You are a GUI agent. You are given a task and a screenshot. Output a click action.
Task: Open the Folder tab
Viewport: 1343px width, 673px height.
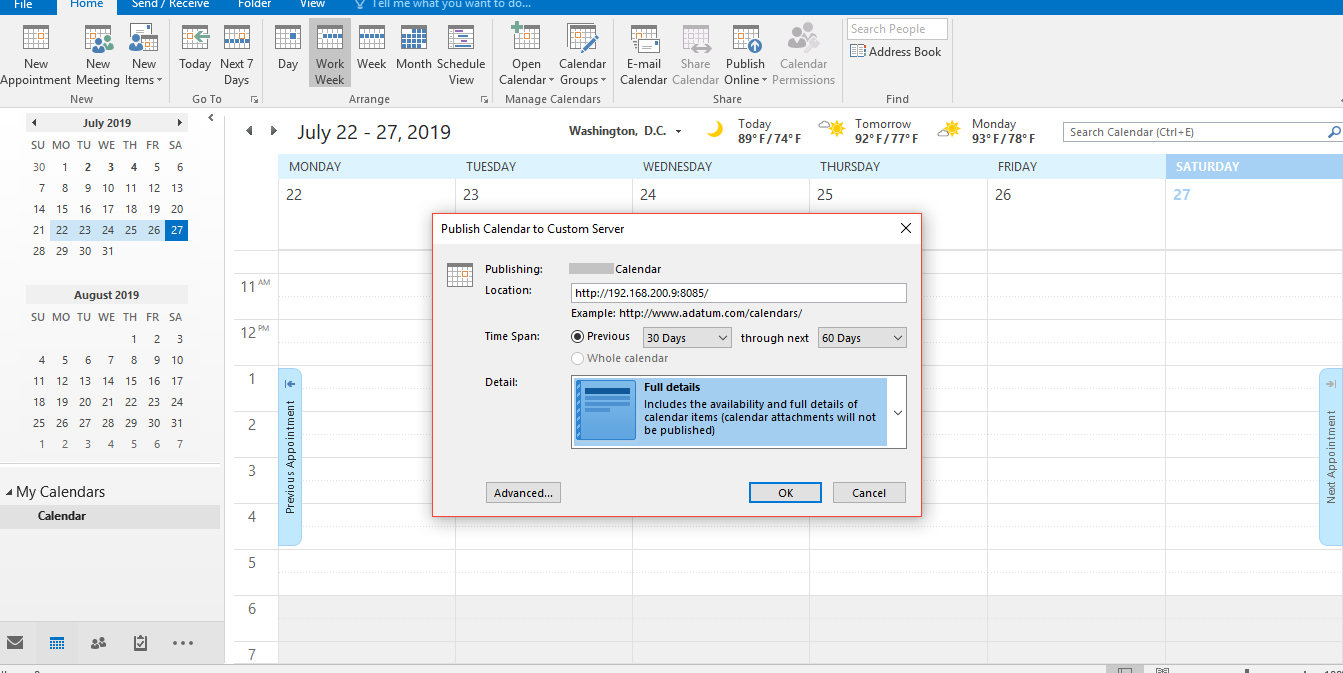(254, 5)
